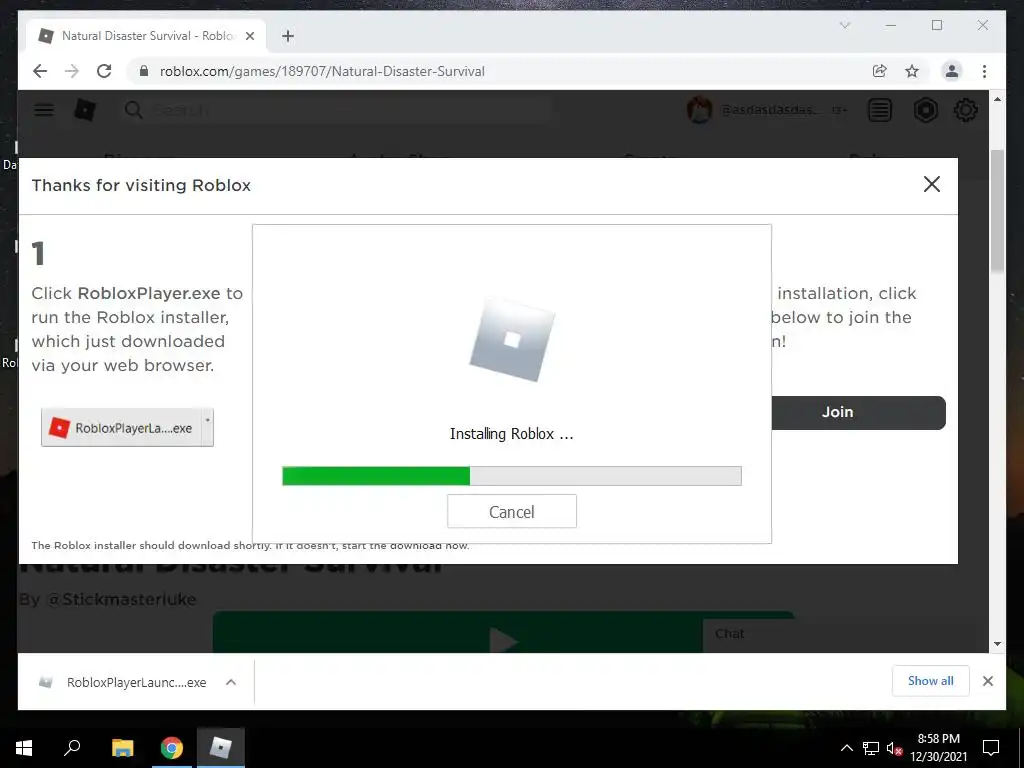Click the Roblox logo home icon
The image size is (1024, 768).
click(85, 110)
